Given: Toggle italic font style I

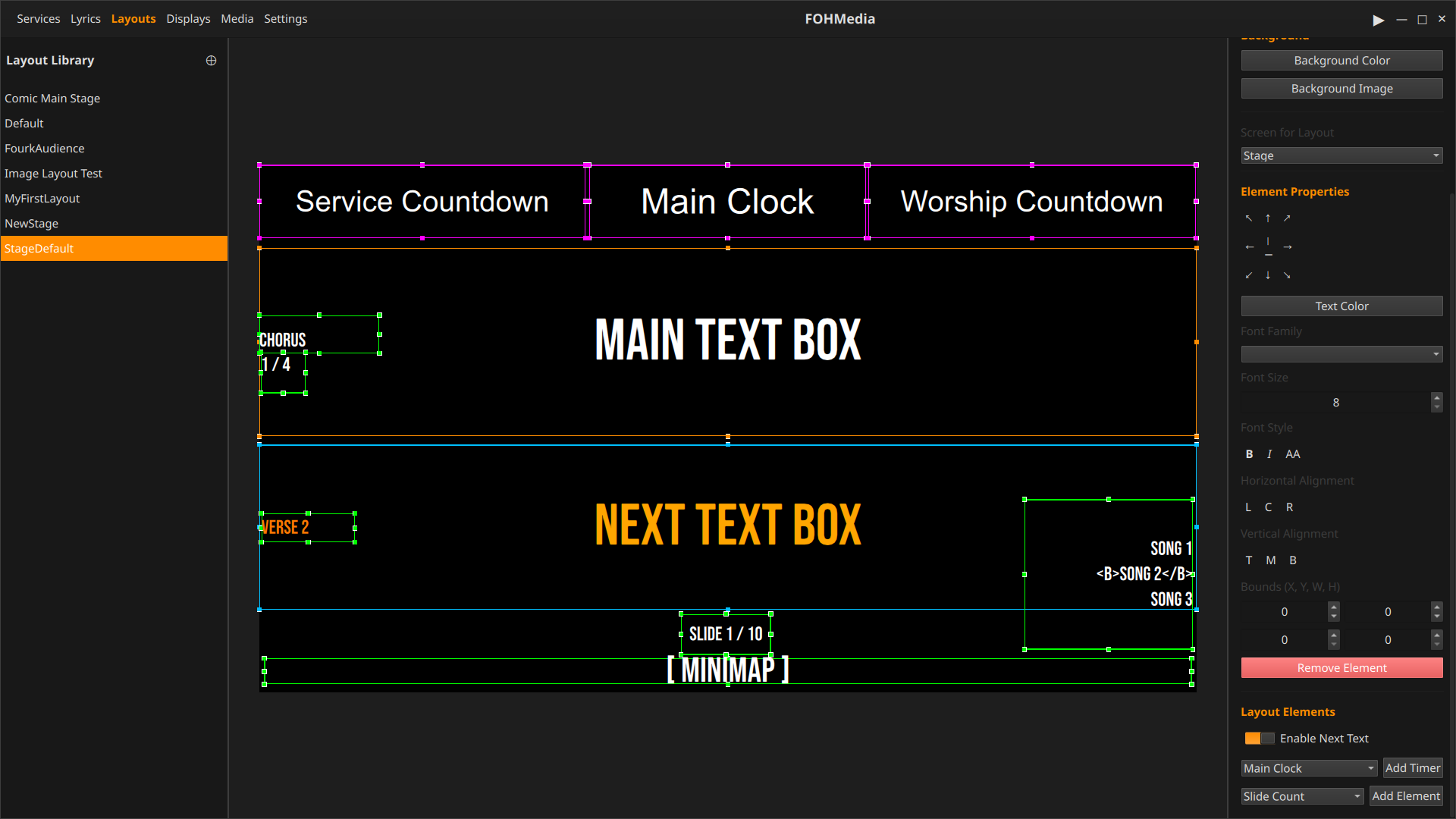Looking at the screenshot, I should [1269, 454].
